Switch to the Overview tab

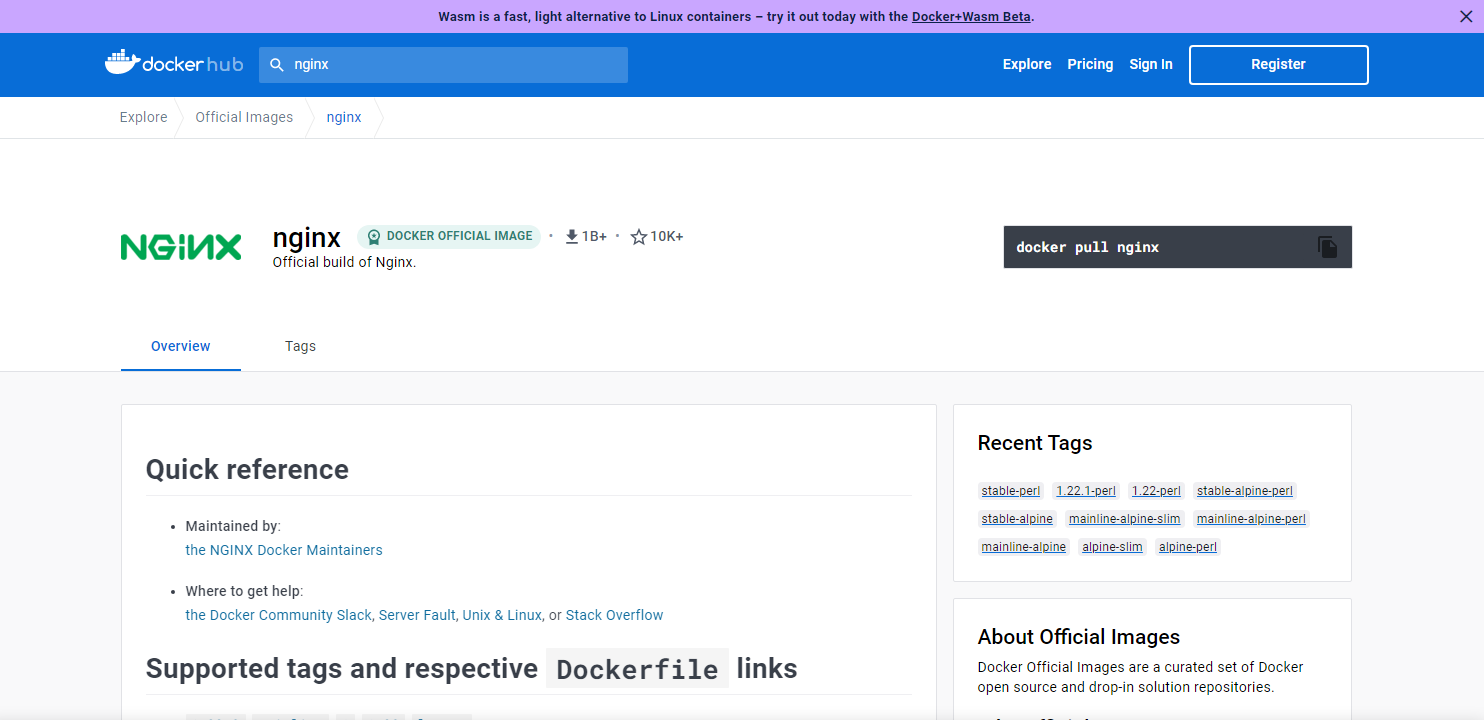[181, 346]
